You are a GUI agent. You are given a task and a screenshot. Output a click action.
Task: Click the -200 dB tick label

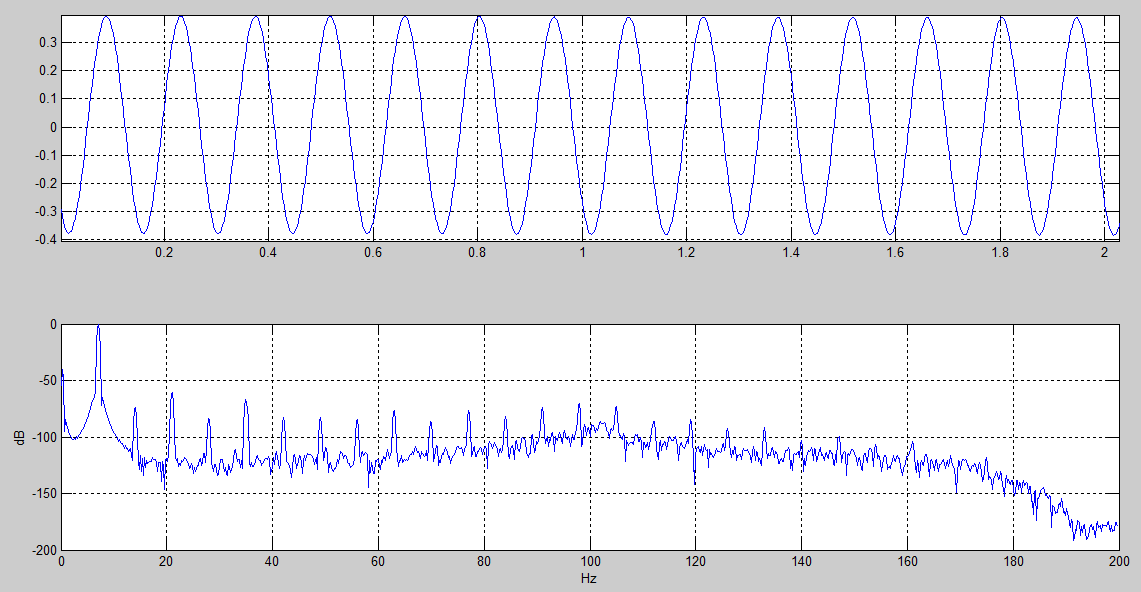point(44,551)
